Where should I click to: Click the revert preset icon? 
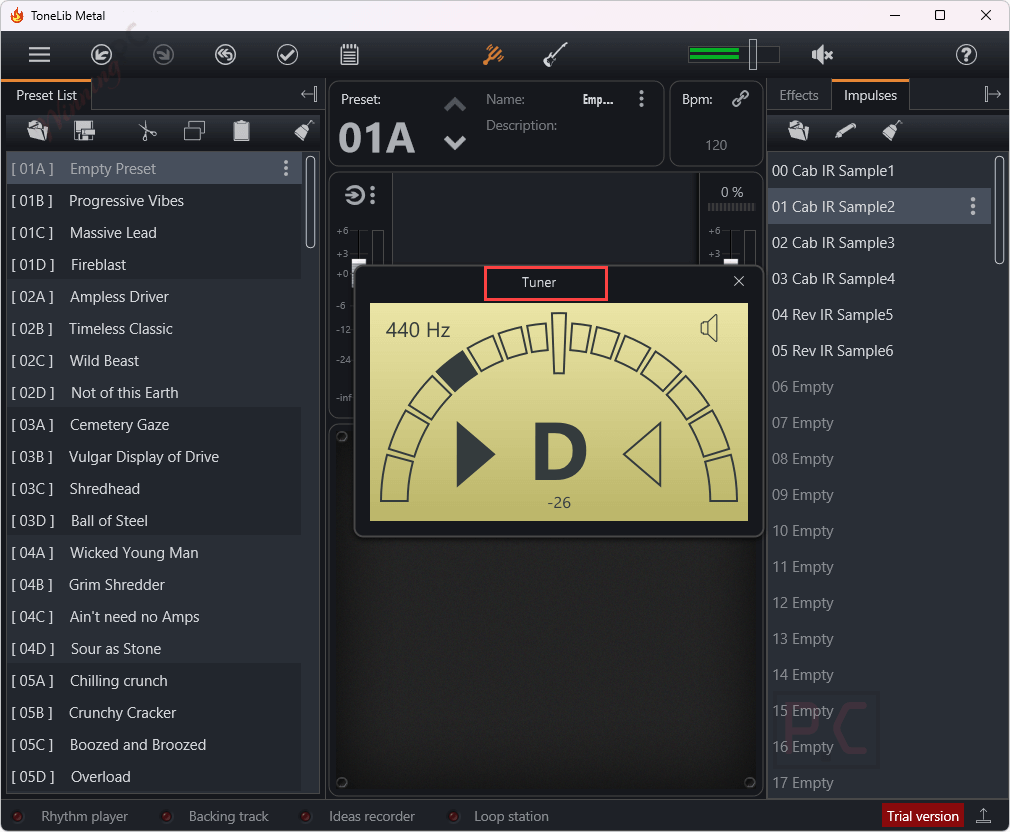pyautogui.click(x=225, y=55)
